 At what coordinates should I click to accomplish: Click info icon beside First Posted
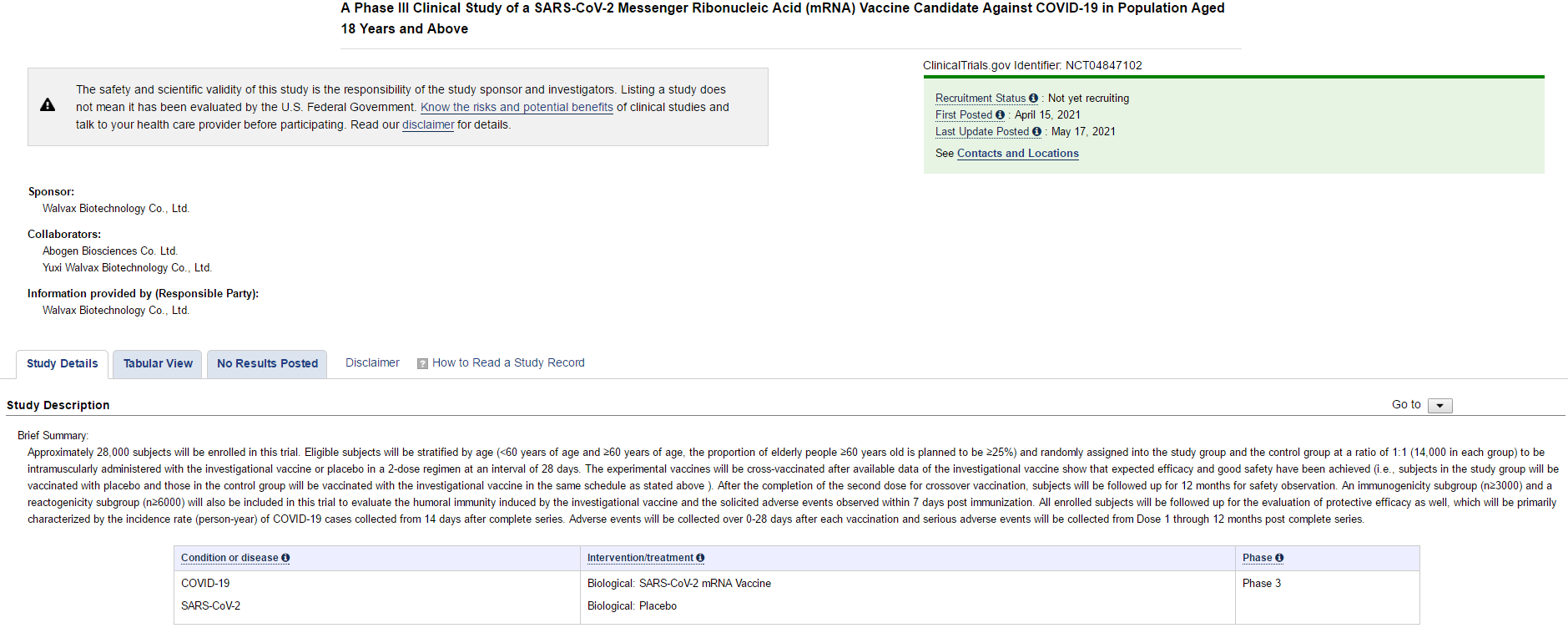point(1000,115)
